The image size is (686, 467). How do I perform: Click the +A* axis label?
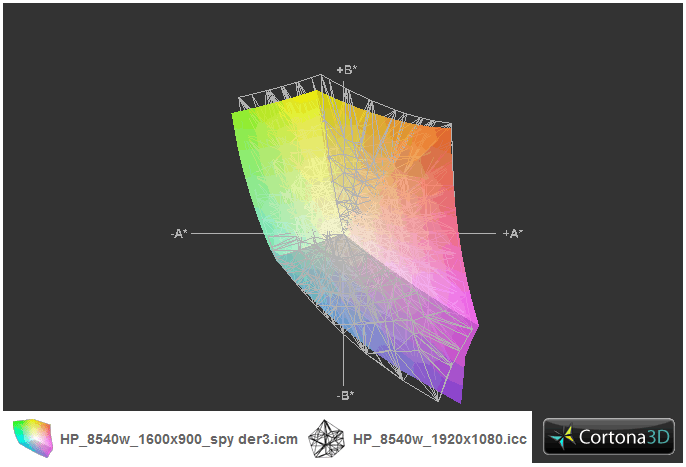click(x=513, y=234)
